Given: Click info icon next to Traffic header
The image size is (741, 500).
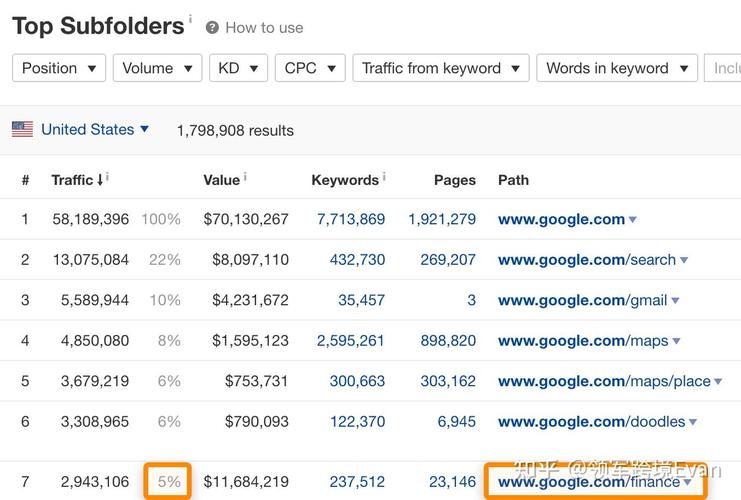Looking at the screenshot, I should pos(108,177).
